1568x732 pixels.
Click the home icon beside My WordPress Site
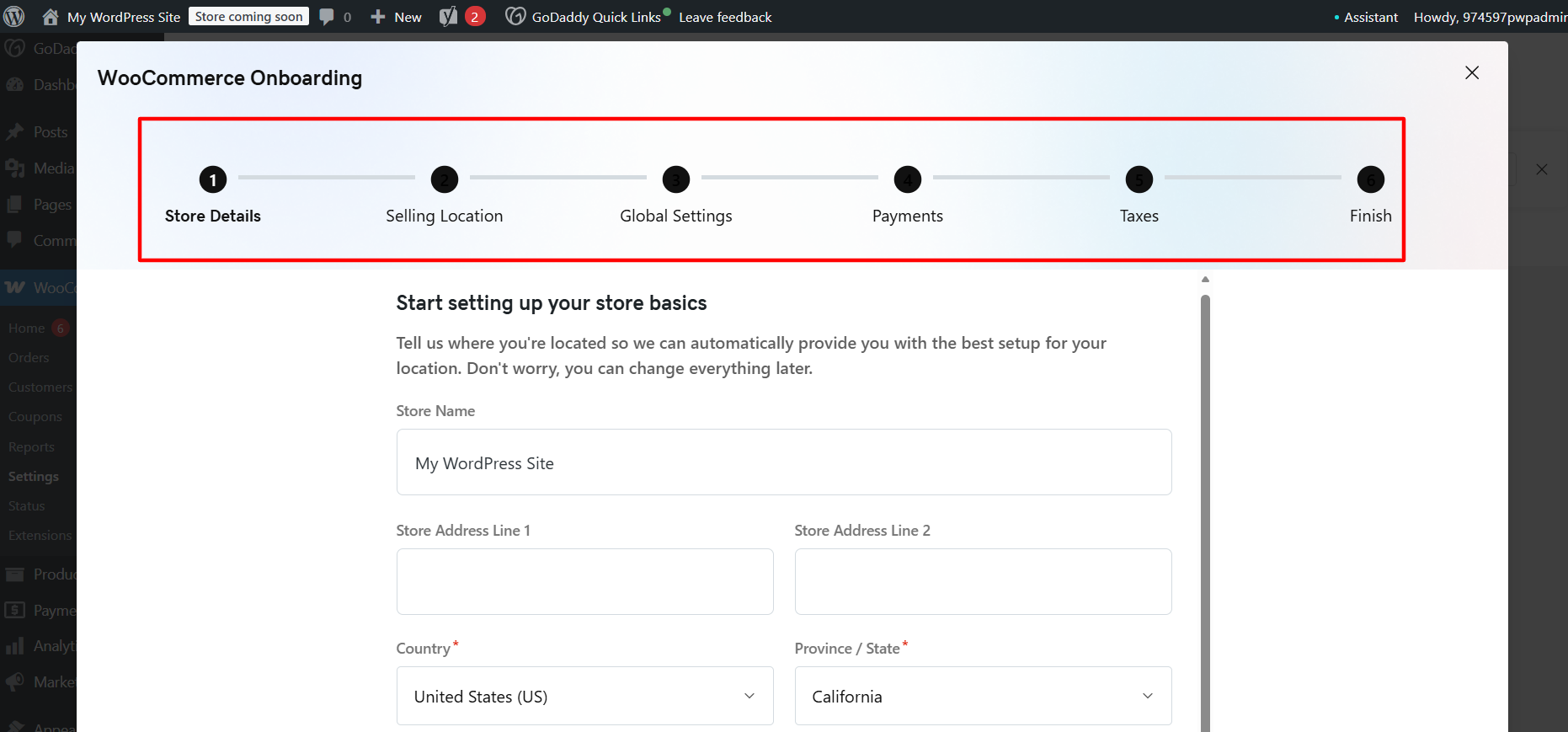coord(51,17)
